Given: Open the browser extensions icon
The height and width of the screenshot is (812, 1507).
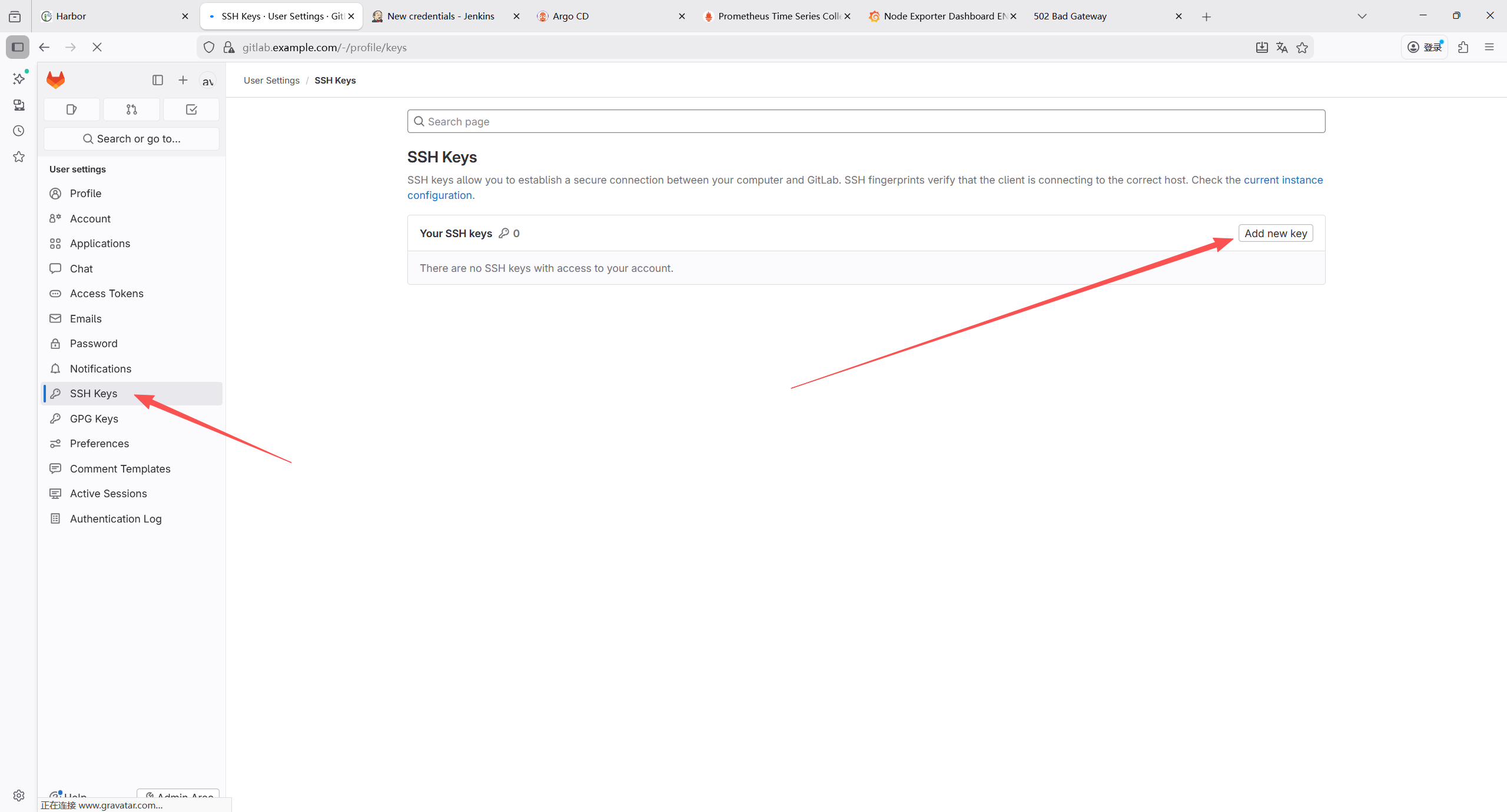Looking at the screenshot, I should click(1463, 48).
